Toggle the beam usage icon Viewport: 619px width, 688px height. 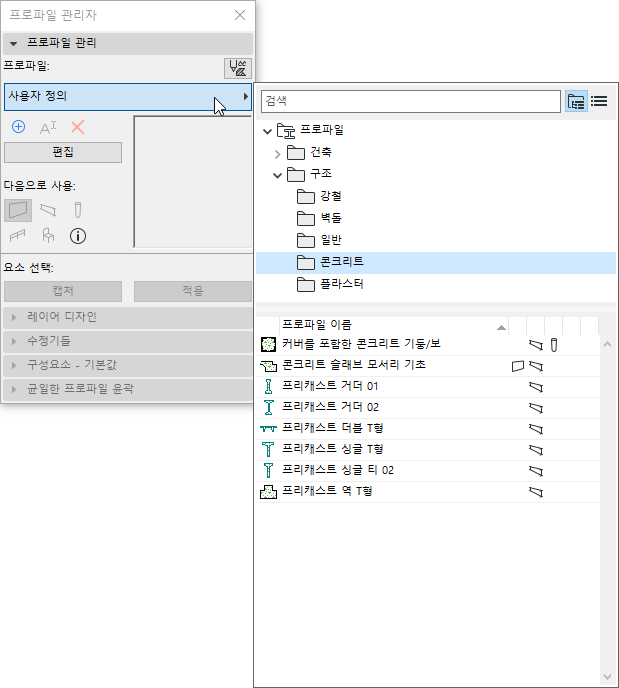pos(48,210)
